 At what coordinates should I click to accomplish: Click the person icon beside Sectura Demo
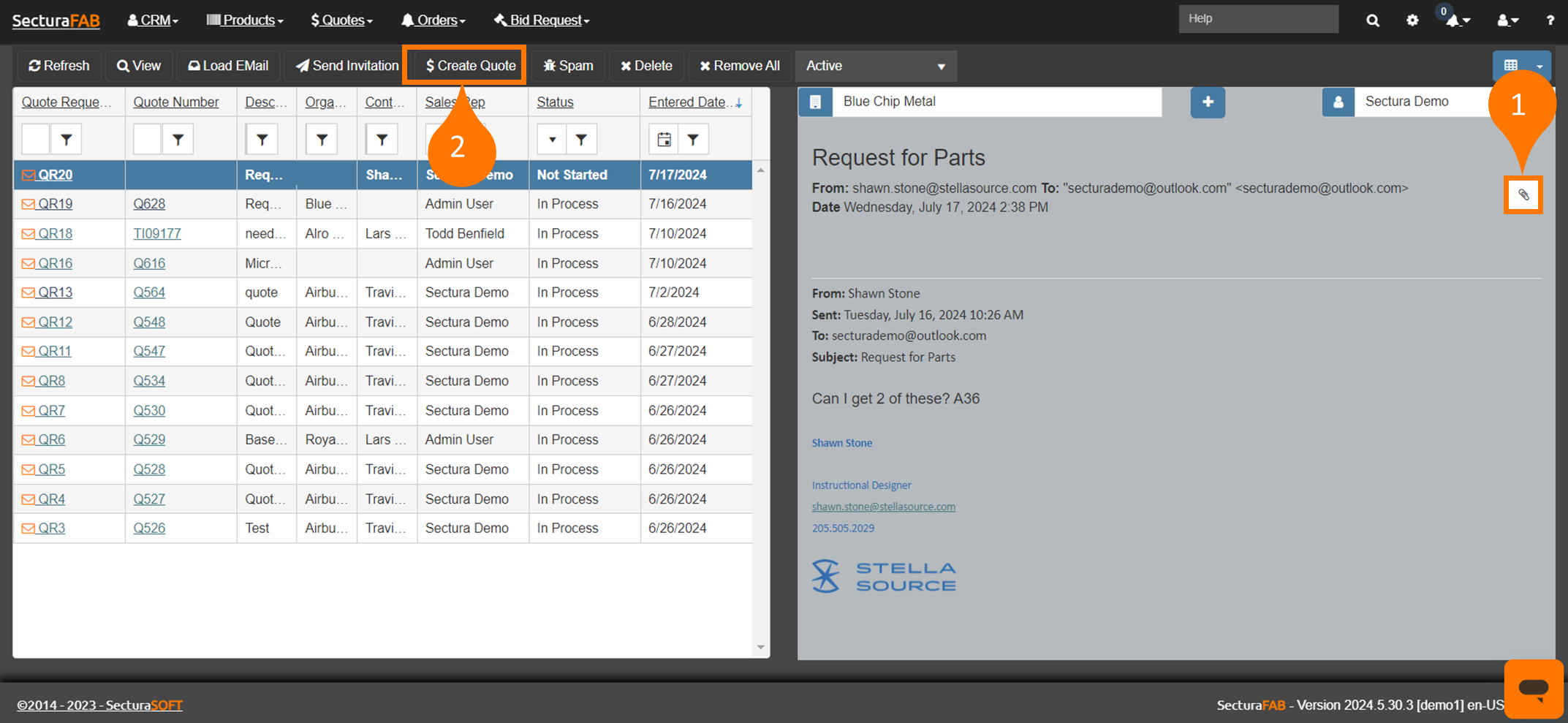coord(1338,102)
